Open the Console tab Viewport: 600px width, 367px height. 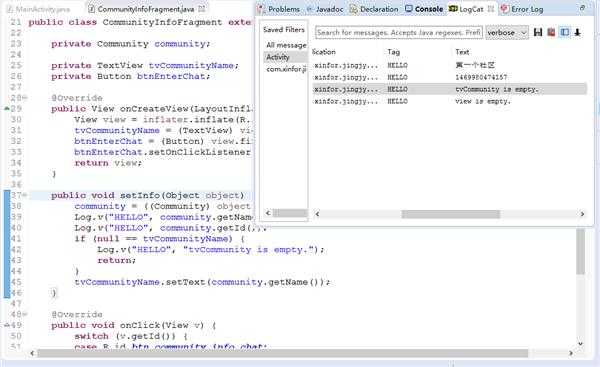(429, 9)
